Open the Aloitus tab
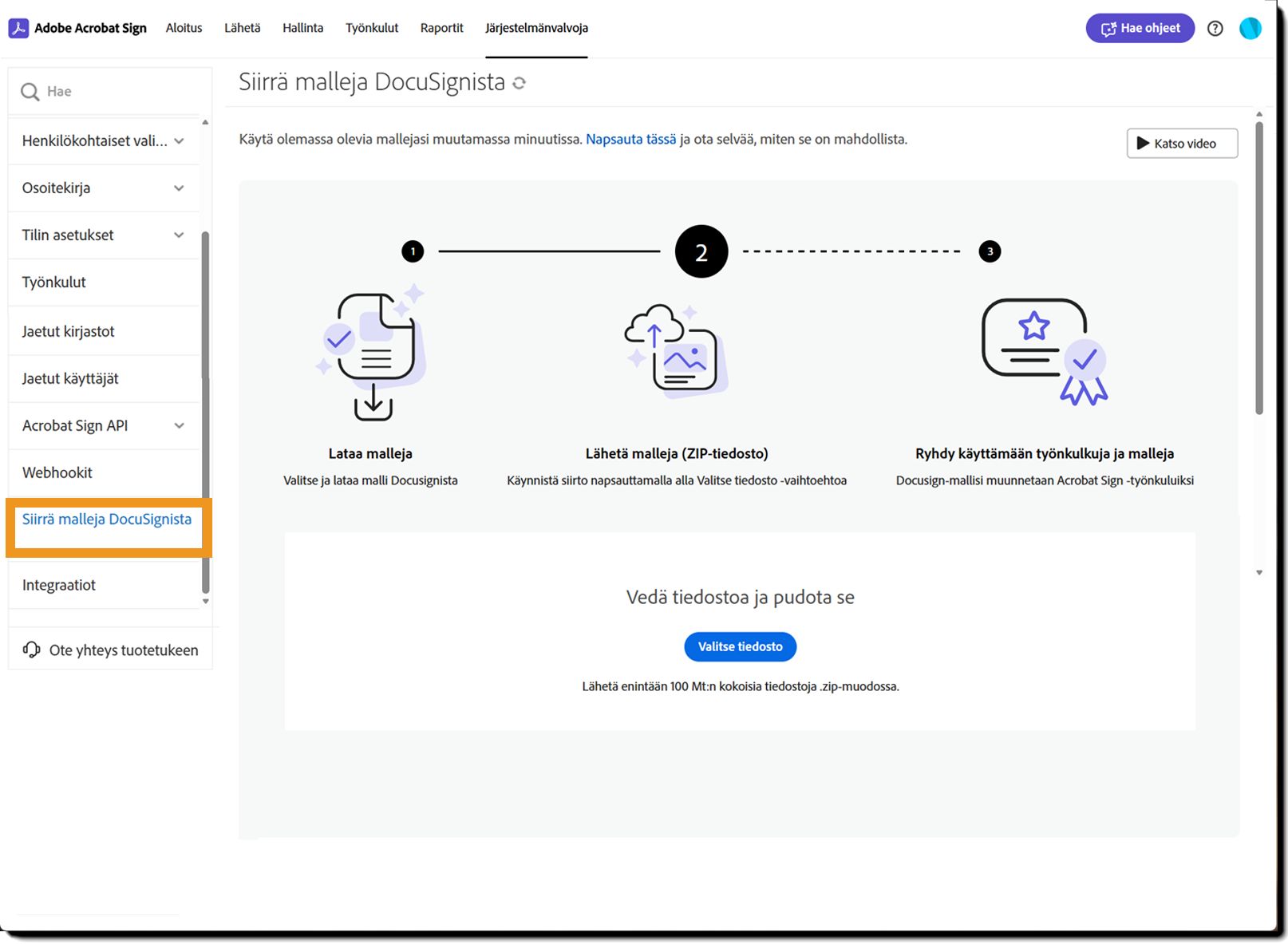 click(184, 28)
